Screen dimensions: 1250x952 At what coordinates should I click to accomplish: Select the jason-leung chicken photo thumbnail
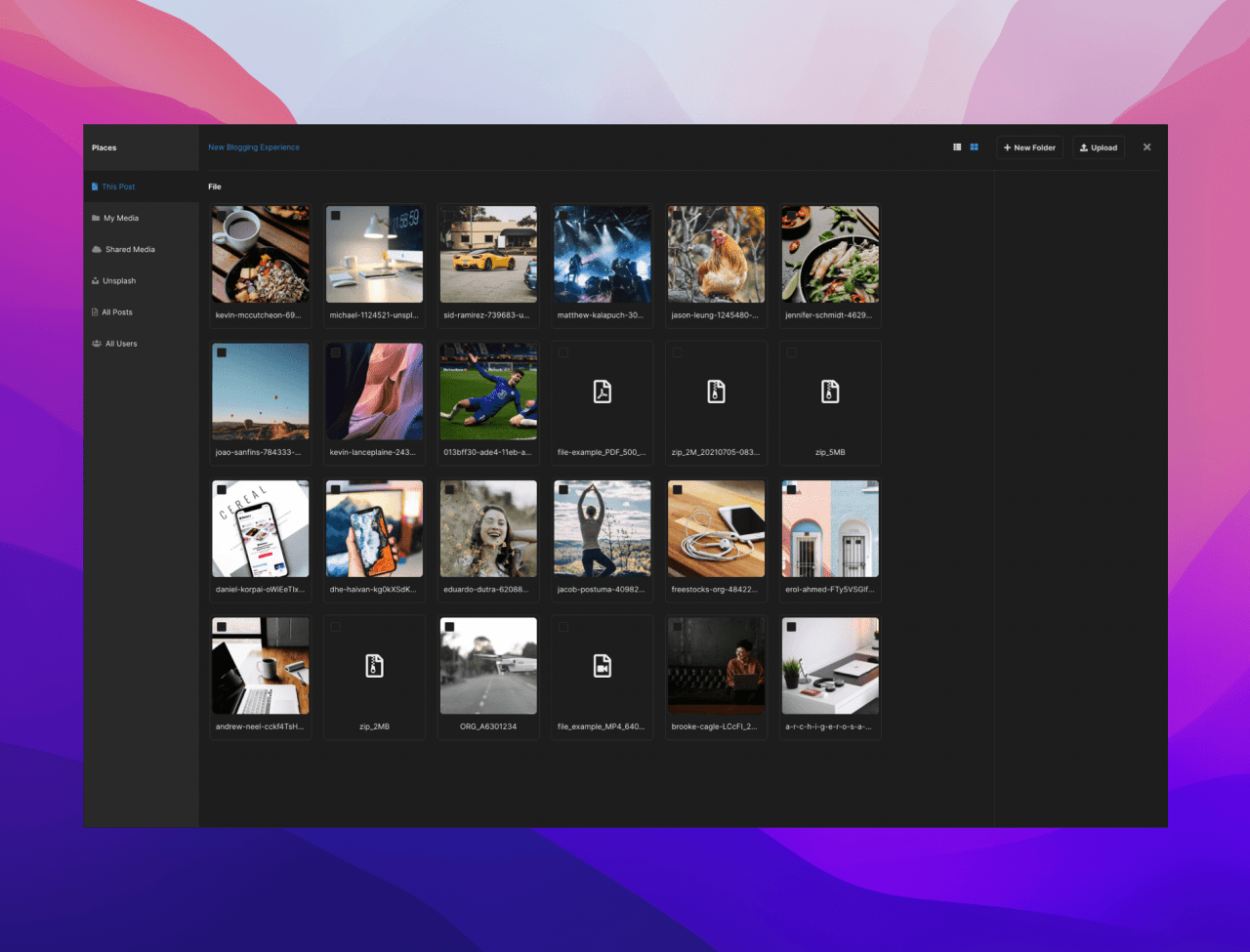[x=716, y=254]
